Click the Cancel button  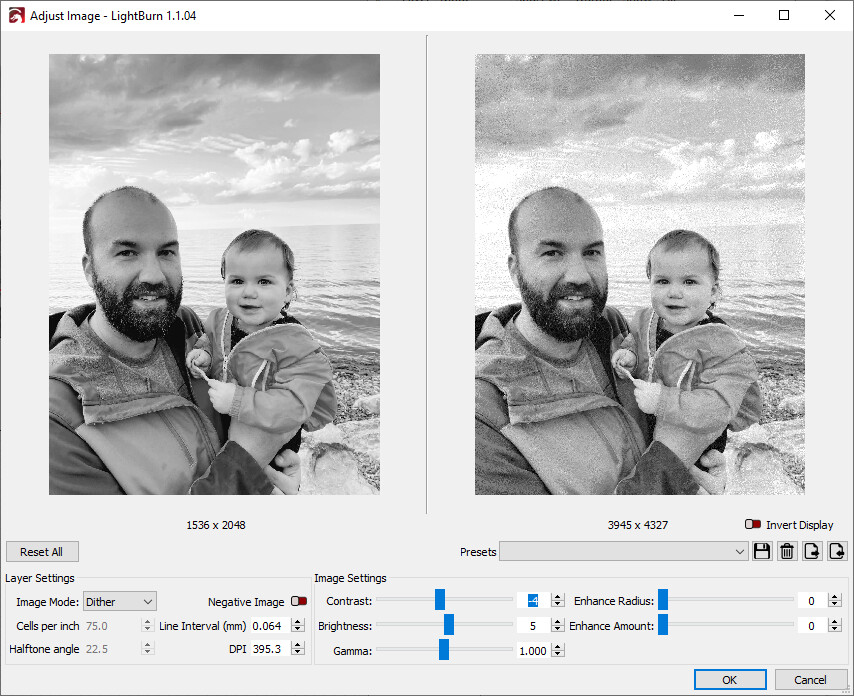pyautogui.click(x=810, y=680)
